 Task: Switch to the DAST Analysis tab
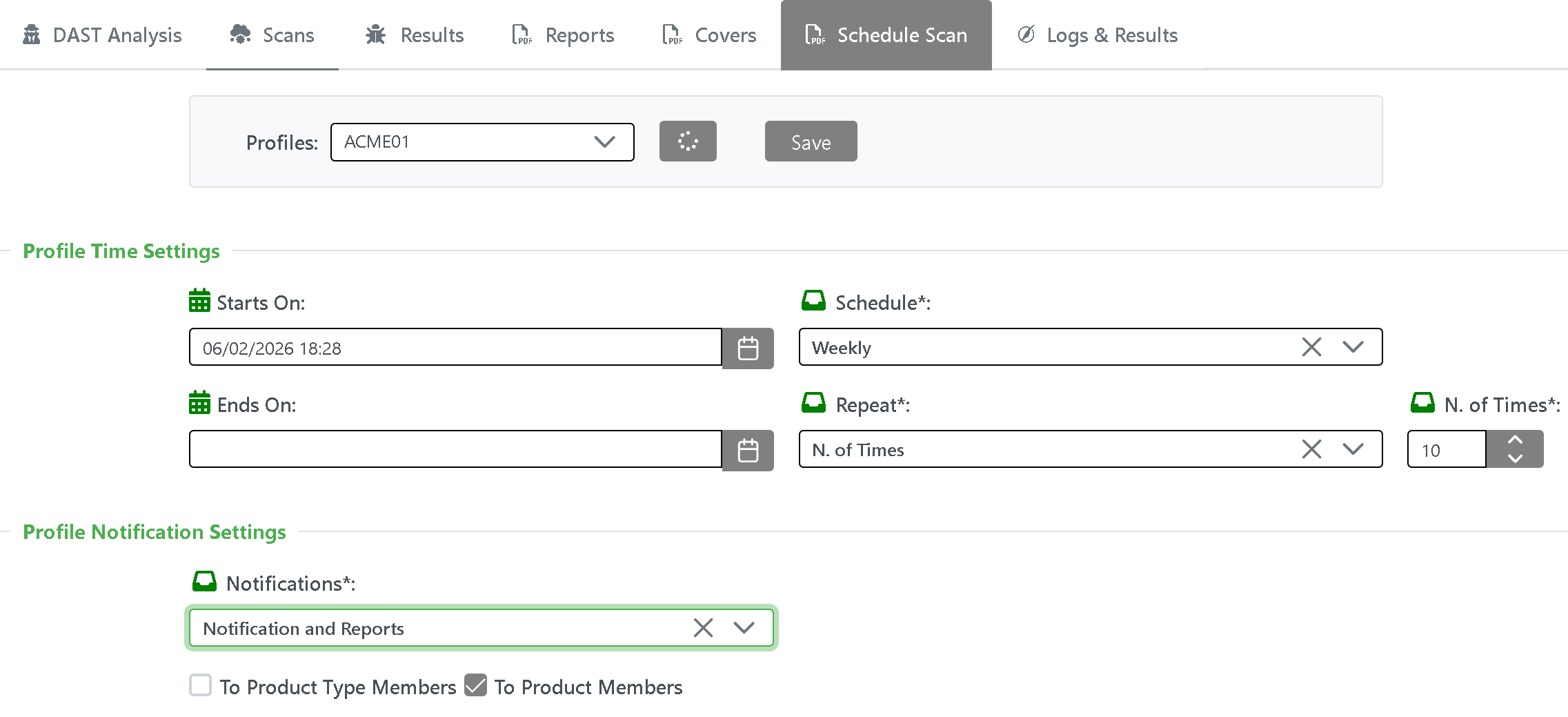click(x=103, y=35)
